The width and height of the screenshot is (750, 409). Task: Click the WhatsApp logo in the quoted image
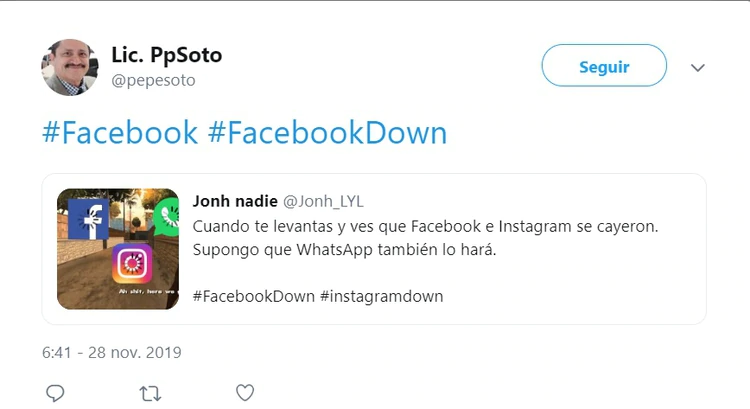(x=168, y=216)
